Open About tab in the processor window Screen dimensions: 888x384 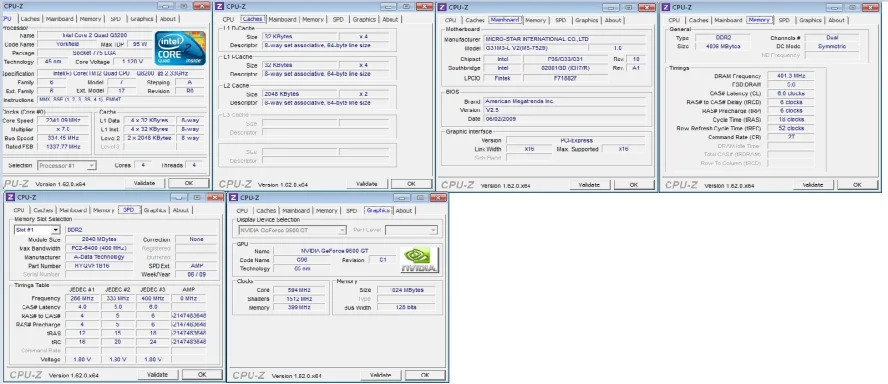(168, 19)
